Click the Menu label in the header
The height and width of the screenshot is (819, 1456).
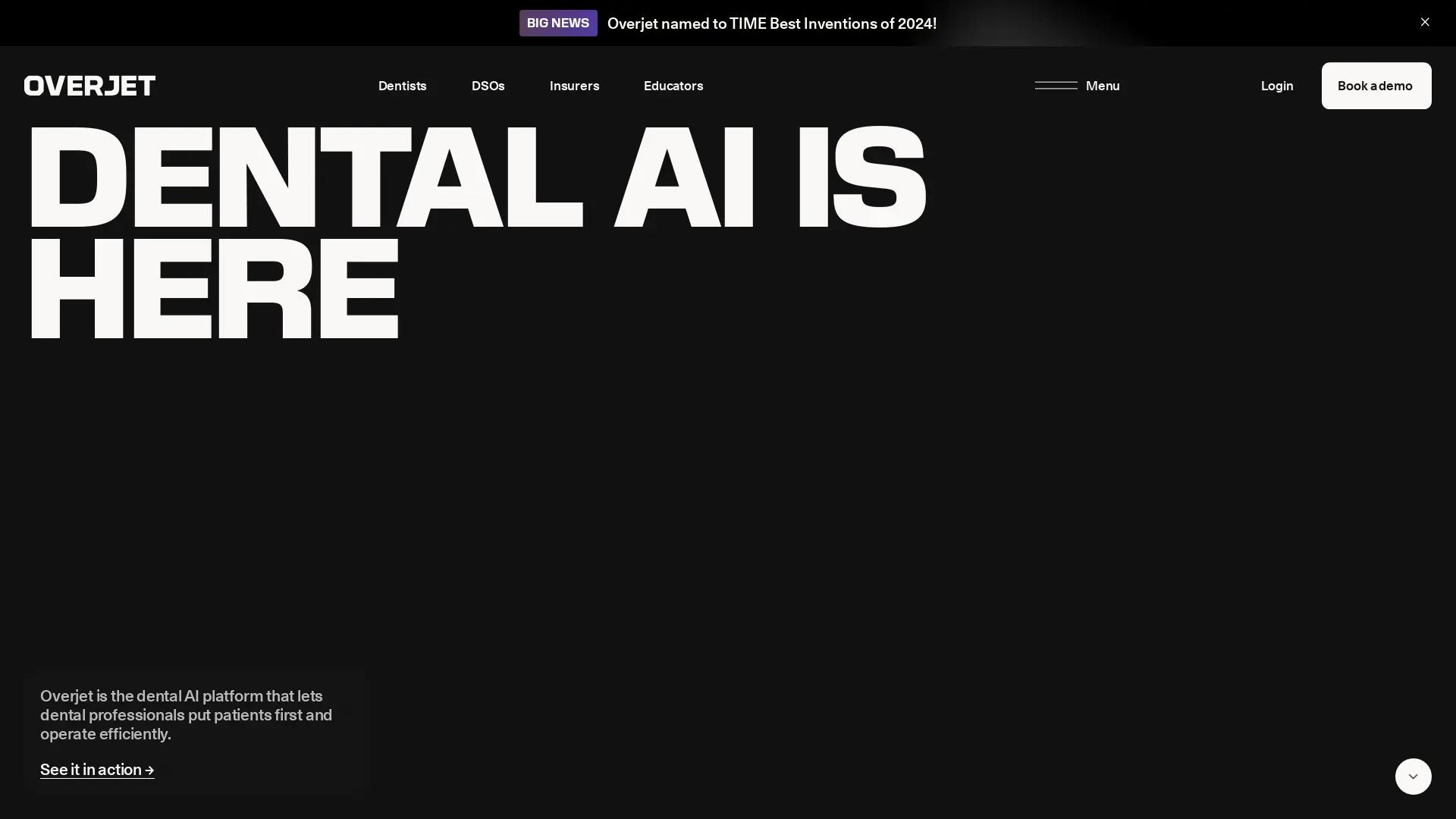coord(1102,86)
